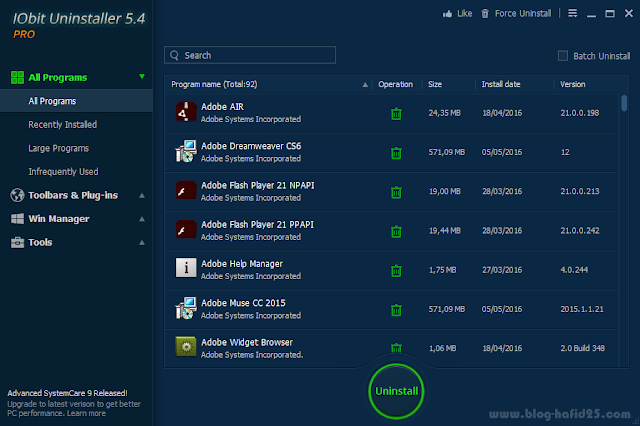Click the trash icon for Adobe Muse CC 2015

(x=396, y=310)
